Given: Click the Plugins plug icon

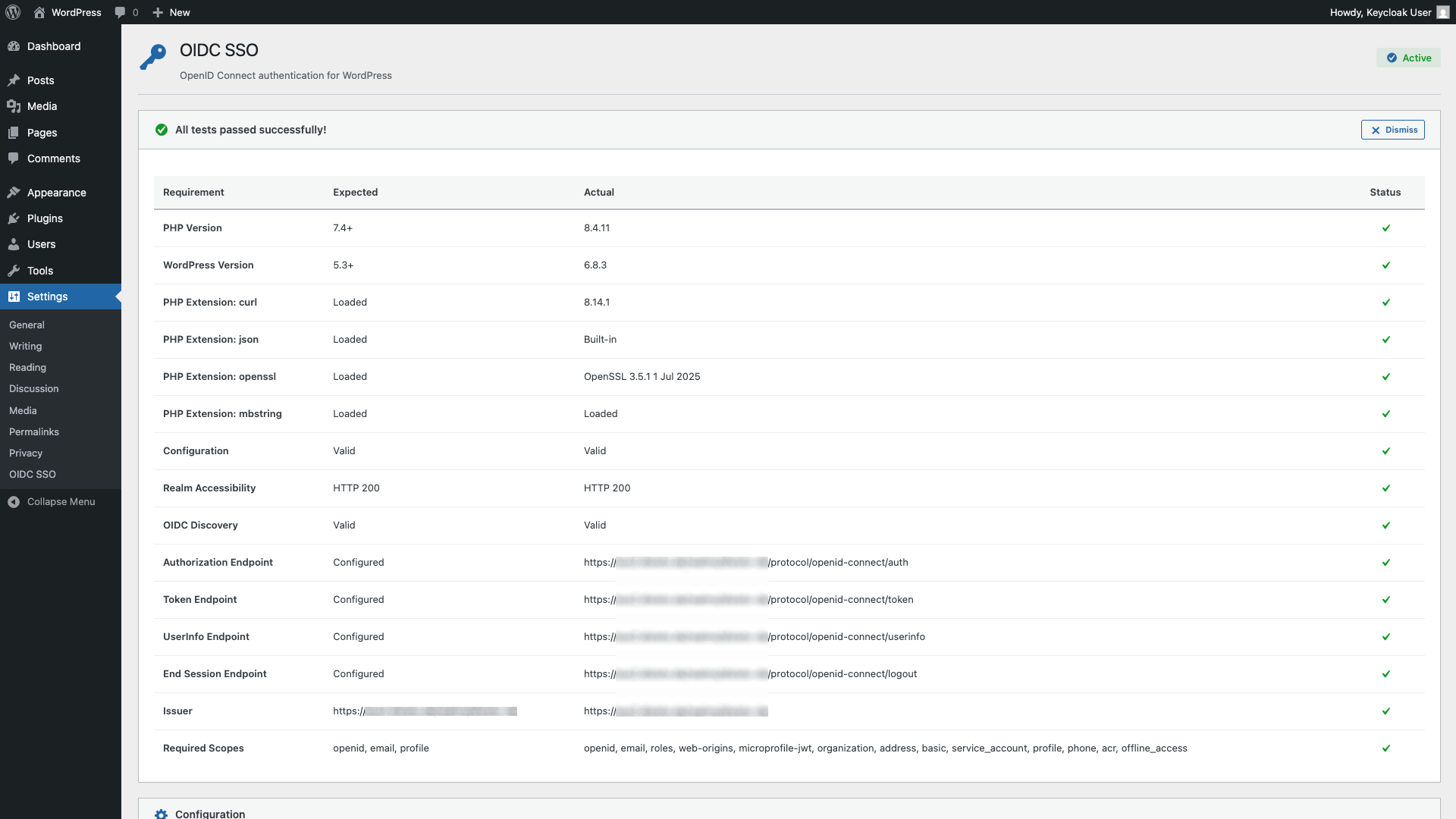Looking at the screenshot, I should [x=14, y=218].
